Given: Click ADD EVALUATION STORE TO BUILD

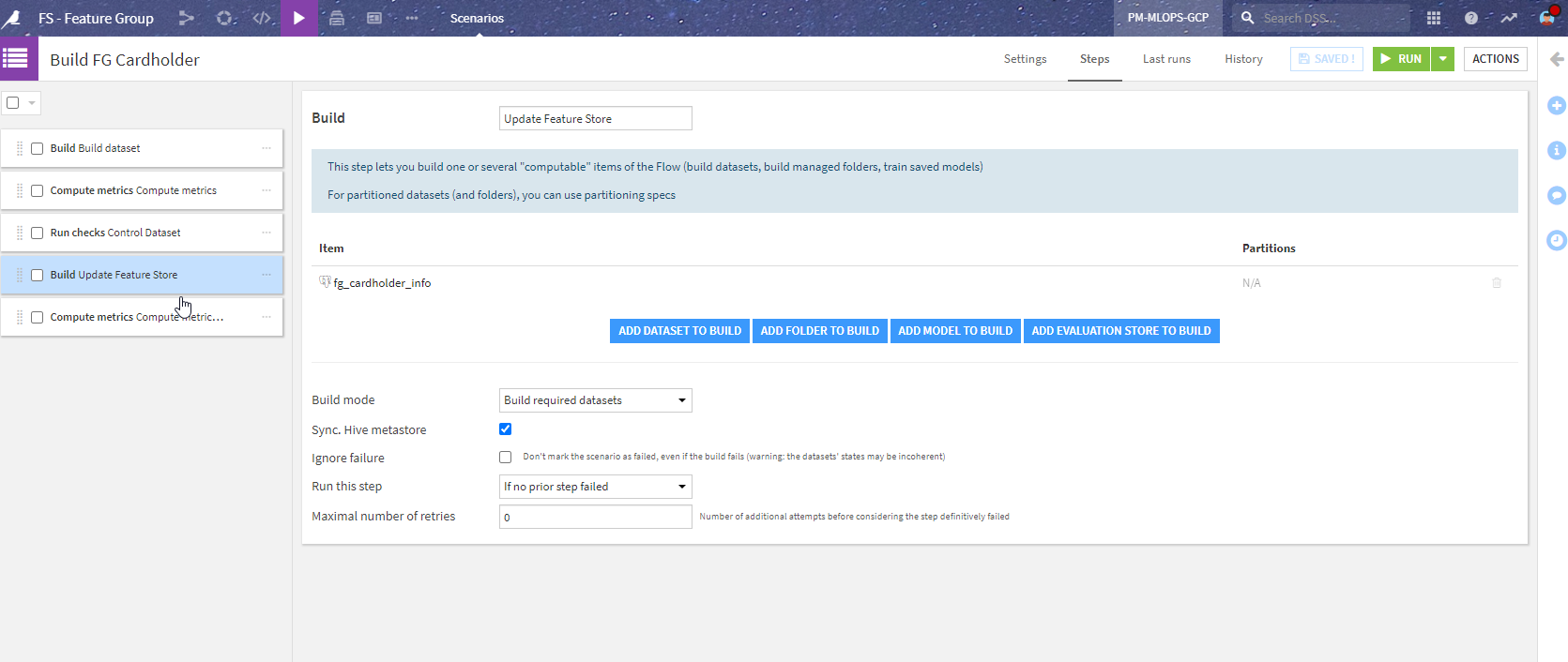Looking at the screenshot, I should pyautogui.click(x=1121, y=331).
